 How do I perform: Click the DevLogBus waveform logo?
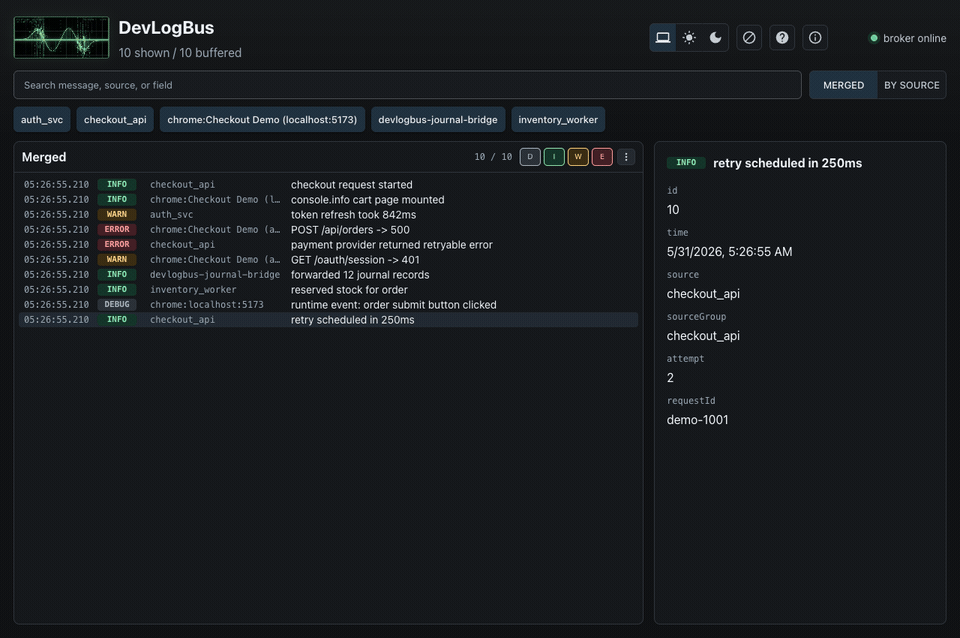[x=61, y=38]
